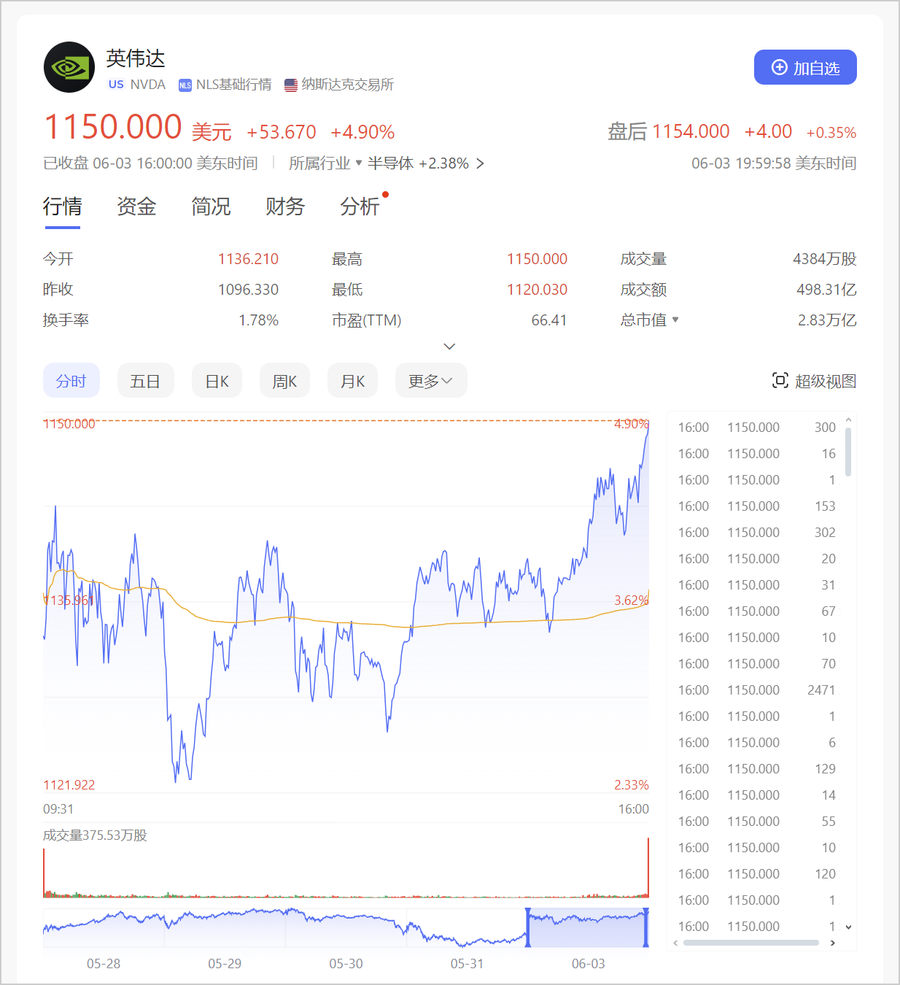Open the 行情 tab
Image resolution: width=900 pixels, height=985 pixels.
coord(62,207)
